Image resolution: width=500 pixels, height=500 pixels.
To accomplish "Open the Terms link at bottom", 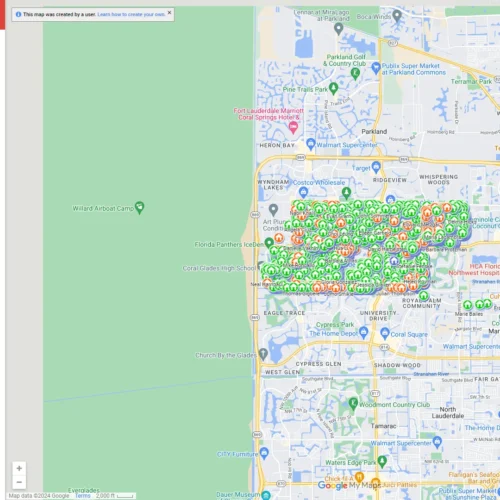I will pyautogui.click(x=83, y=496).
